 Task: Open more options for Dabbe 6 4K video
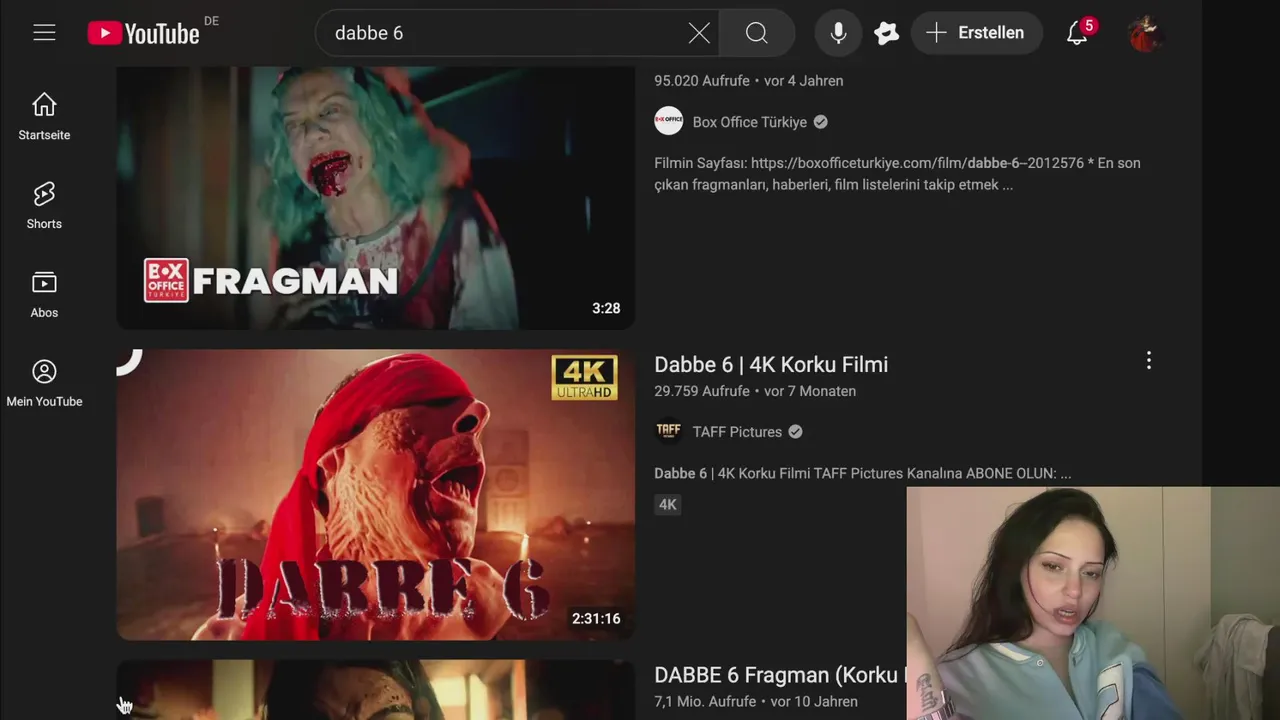[x=1149, y=360]
